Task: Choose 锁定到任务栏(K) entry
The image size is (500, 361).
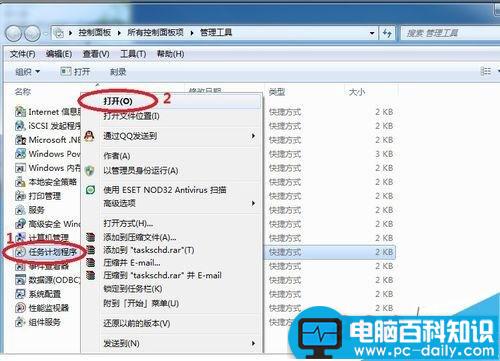Action: coord(133,289)
